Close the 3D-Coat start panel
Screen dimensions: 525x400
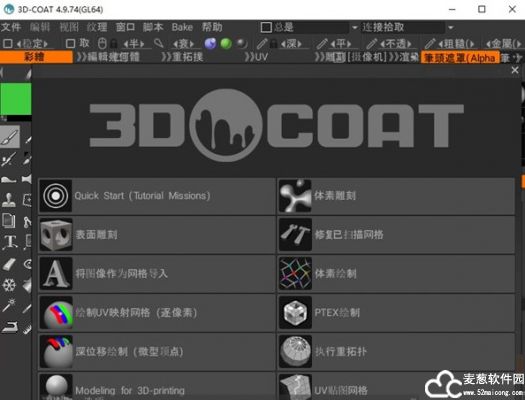pos(515,70)
